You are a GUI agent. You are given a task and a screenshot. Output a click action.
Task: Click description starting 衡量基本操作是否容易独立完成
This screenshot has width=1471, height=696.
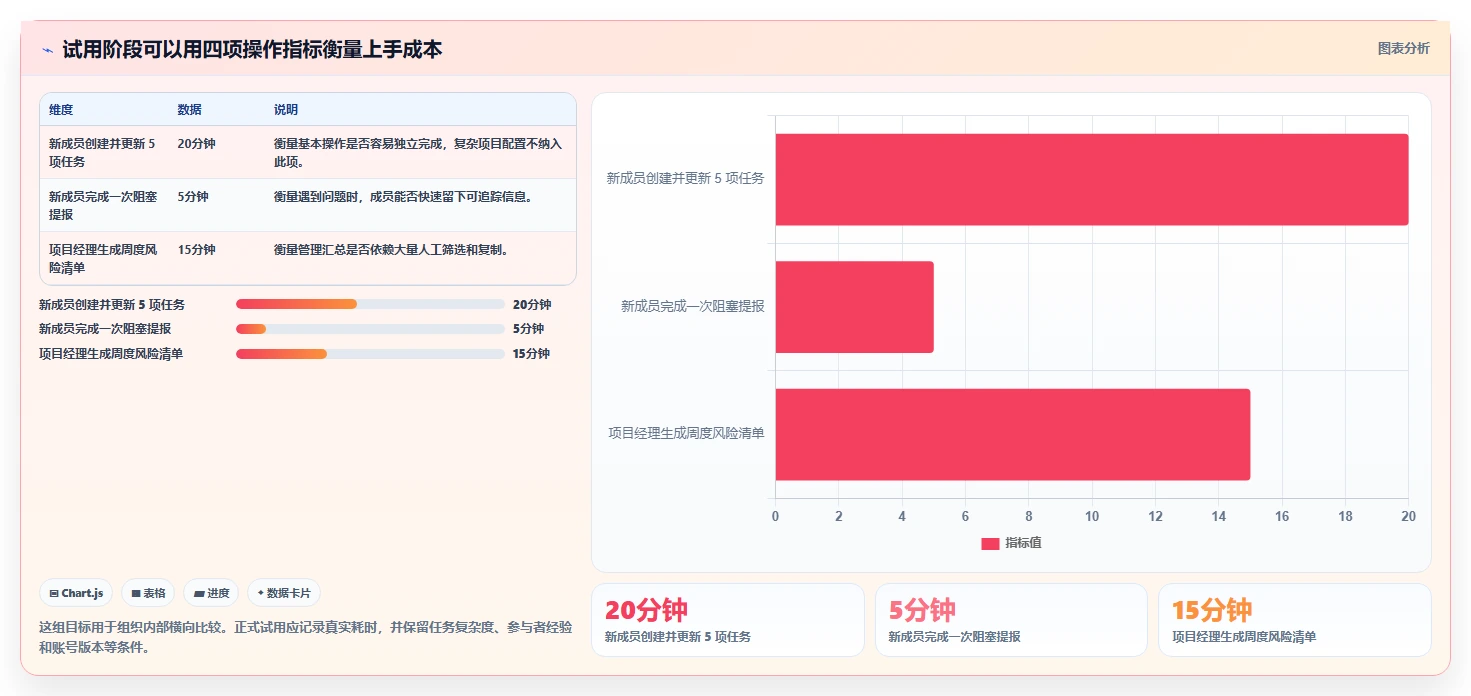coord(418,152)
